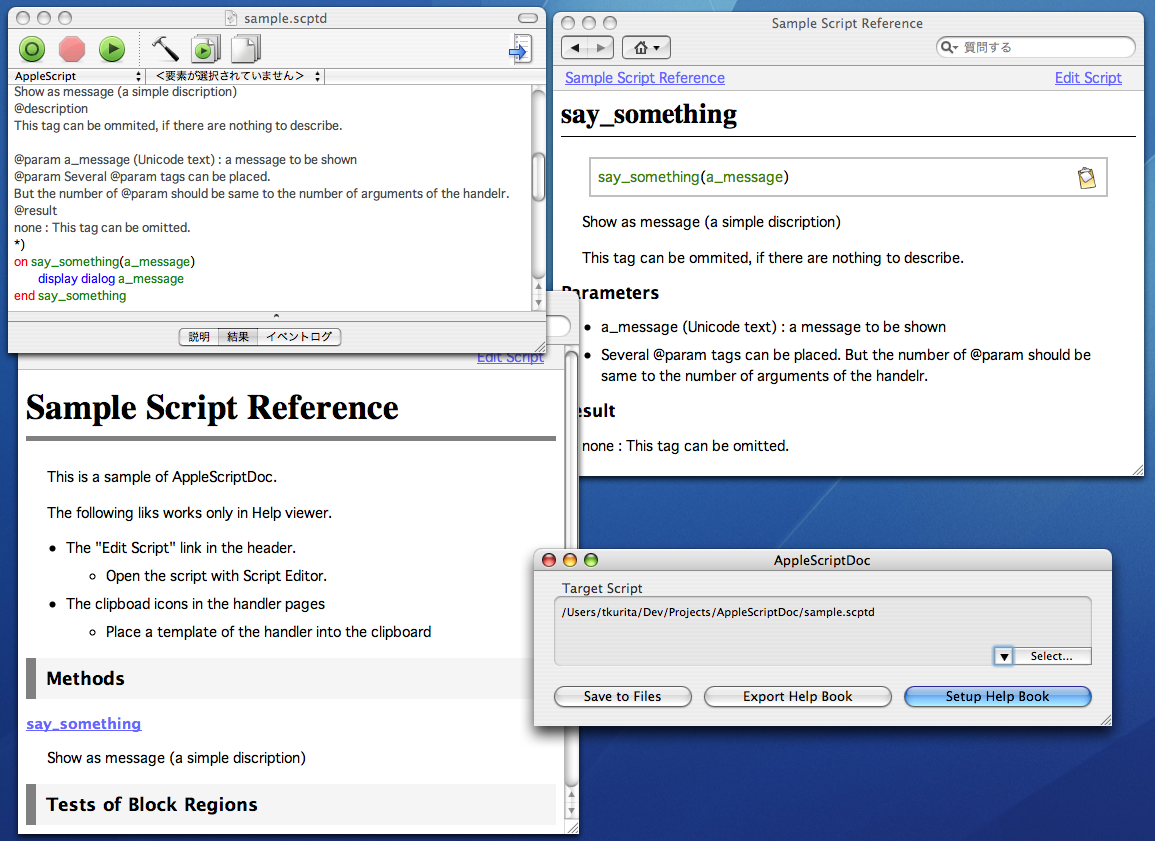Screen dimensions: 1155x841
Task: Zoom the AppleScriptDoc window
Action: click(x=591, y=560)
